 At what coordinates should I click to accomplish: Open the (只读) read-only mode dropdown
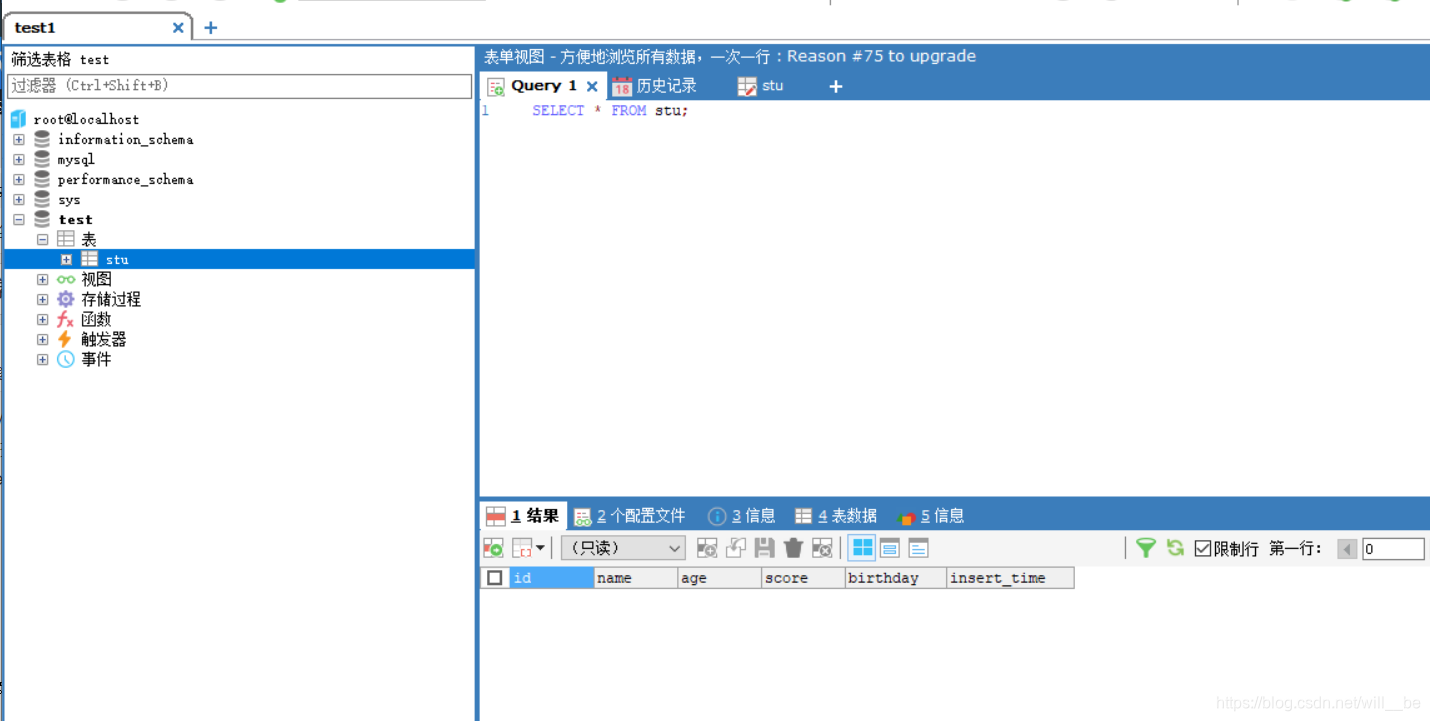tap(623, 548)
